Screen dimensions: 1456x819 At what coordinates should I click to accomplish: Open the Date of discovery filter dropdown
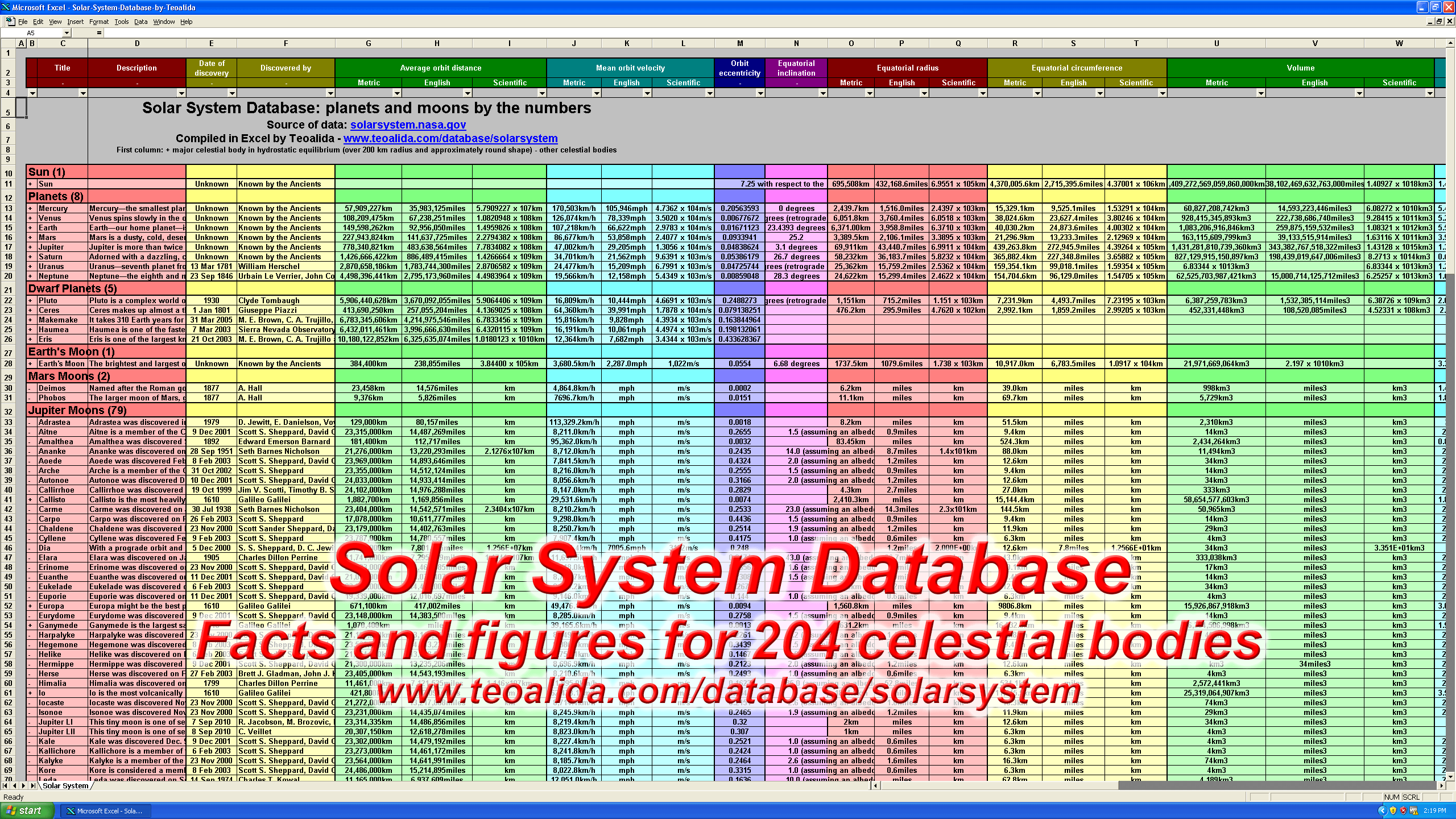231,93
